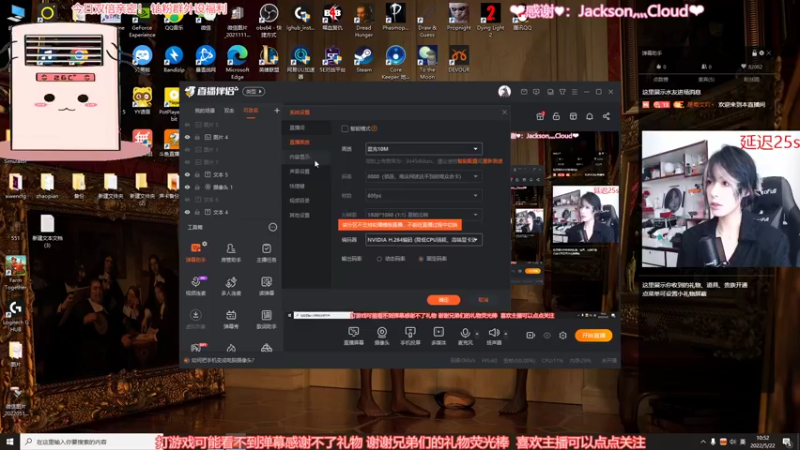
Task: Click the help icon next to 智能模式
Action: (x=374, y=129)
